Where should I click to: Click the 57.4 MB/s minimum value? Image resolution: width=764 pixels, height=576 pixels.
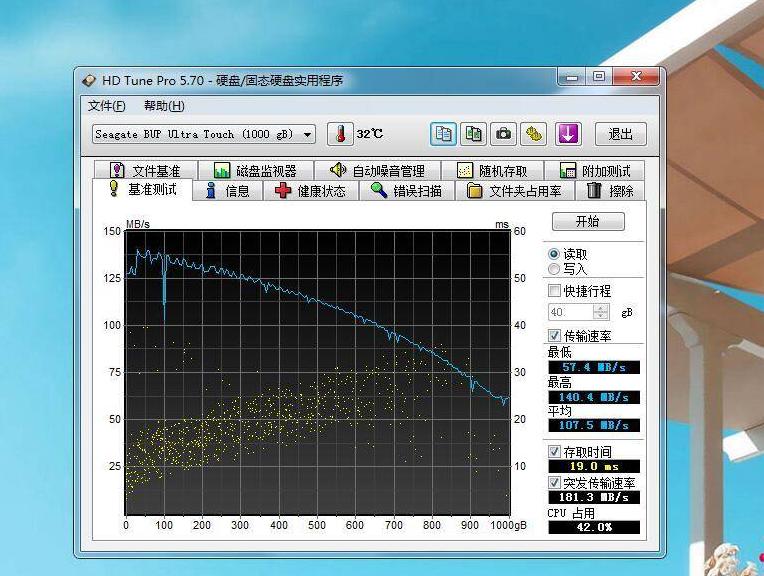594,367
